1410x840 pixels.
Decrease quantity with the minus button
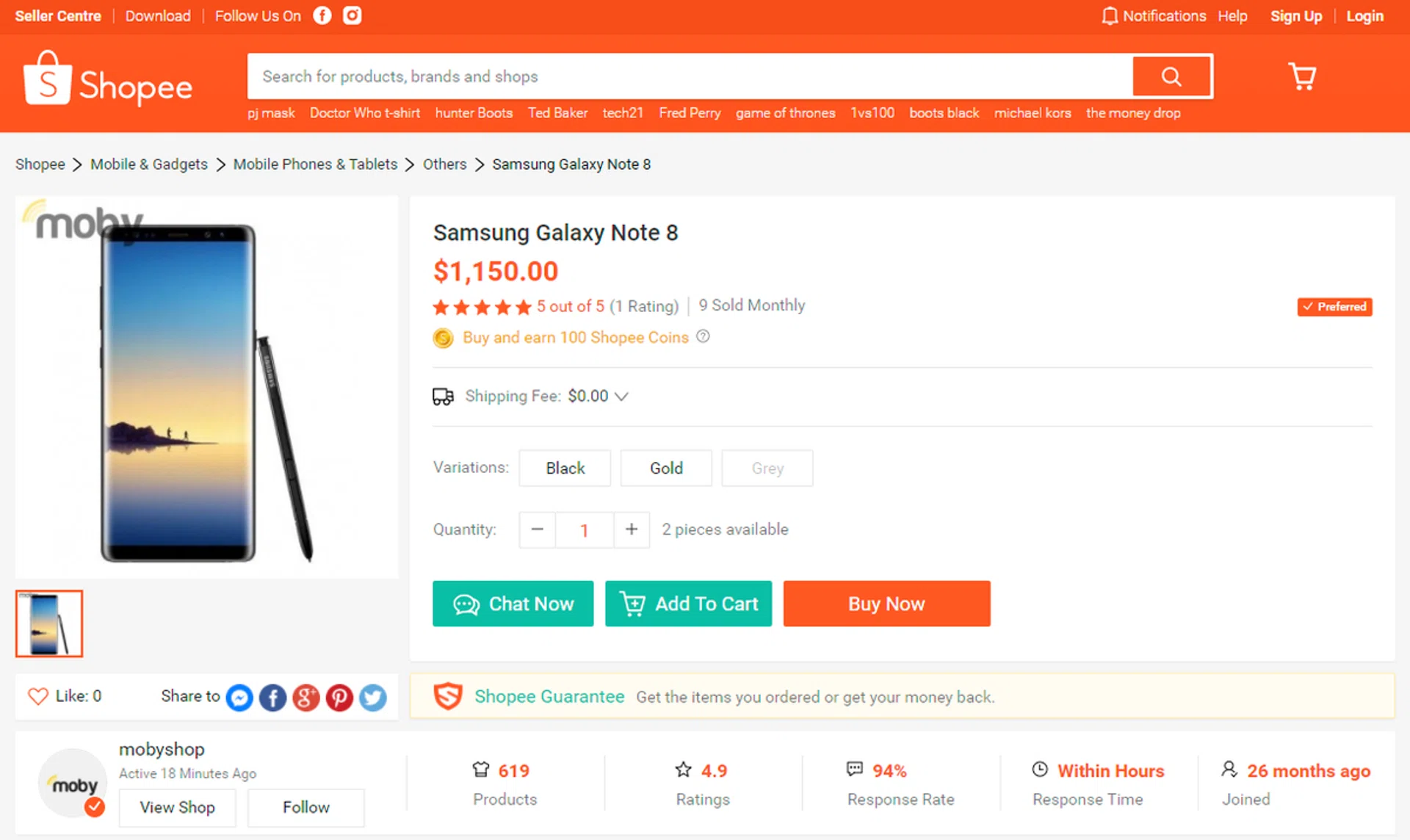tap(538, 529)
